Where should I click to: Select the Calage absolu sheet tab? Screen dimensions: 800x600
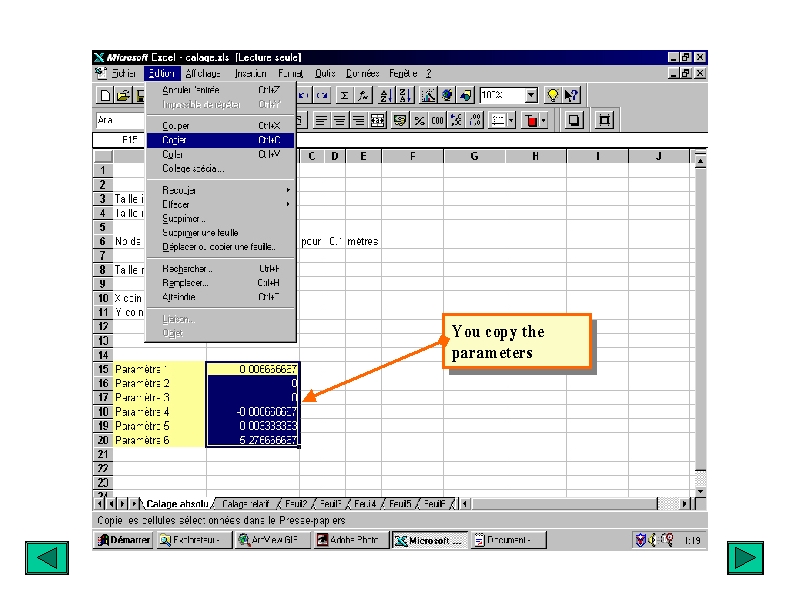pos(177,504)
